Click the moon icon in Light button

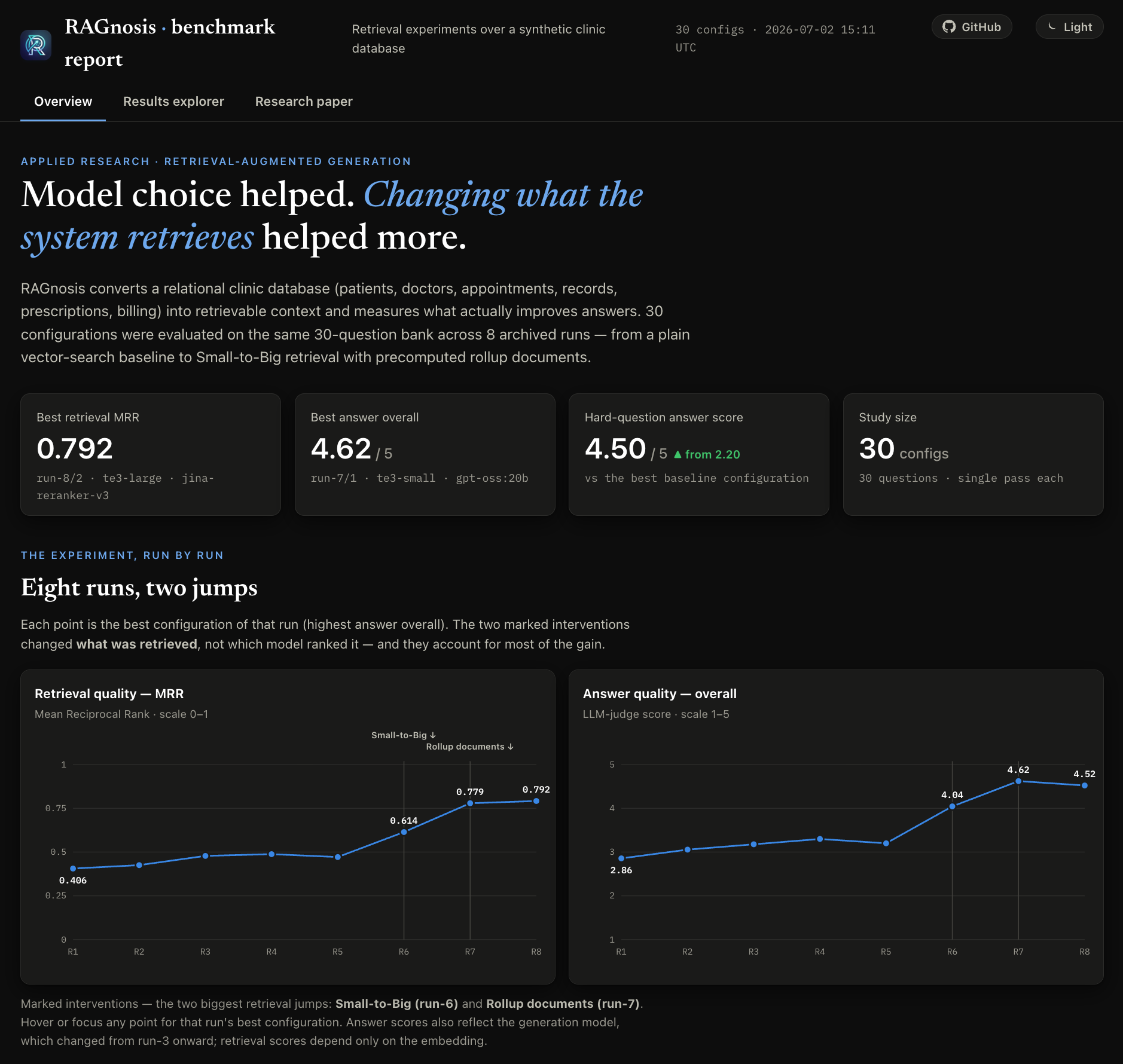pos(1052,27)
